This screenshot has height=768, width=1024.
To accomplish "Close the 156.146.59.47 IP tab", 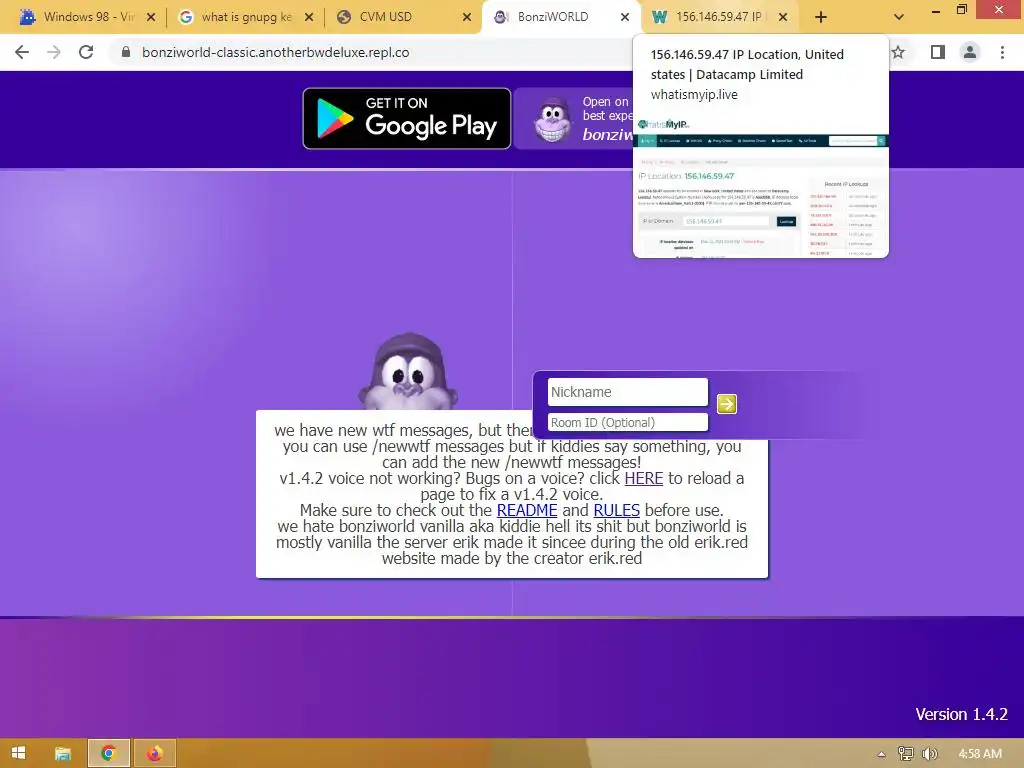I will 783,17.
